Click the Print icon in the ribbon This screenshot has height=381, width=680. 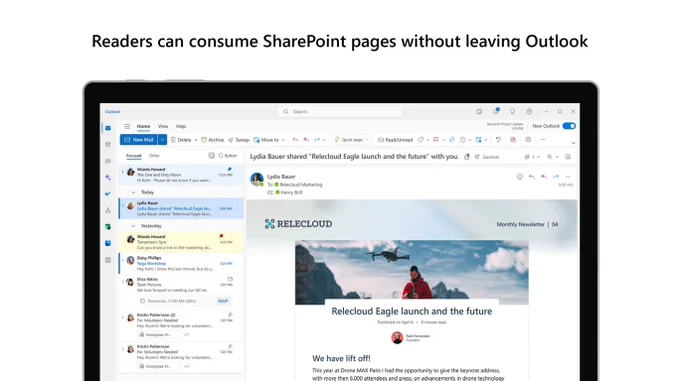click(x=528, y=140)
